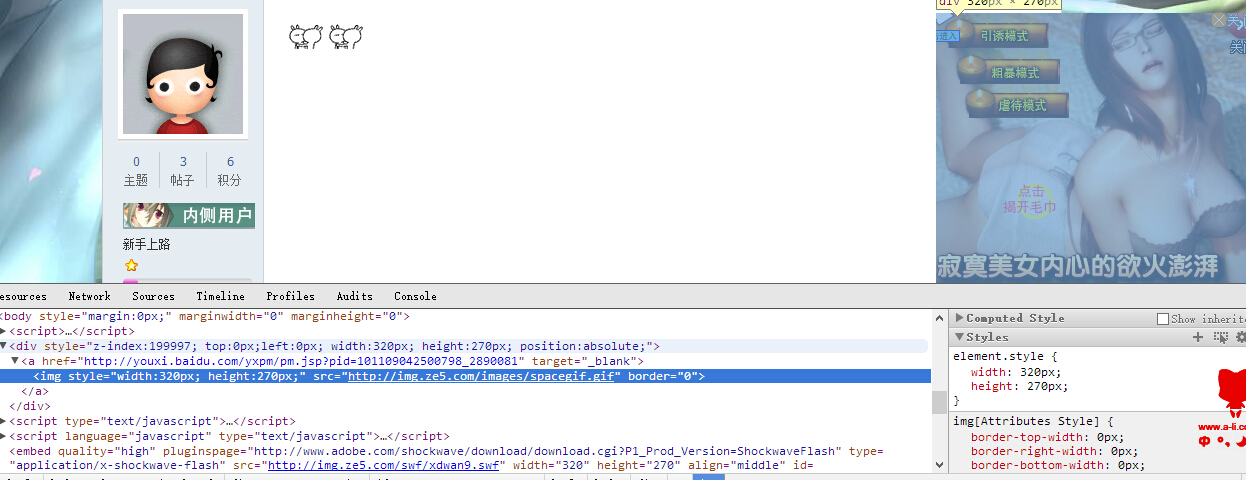This screenshot has height=480, width=1246.
Task: Click the 内侧用户 user badge image
Action: point(188,215)
